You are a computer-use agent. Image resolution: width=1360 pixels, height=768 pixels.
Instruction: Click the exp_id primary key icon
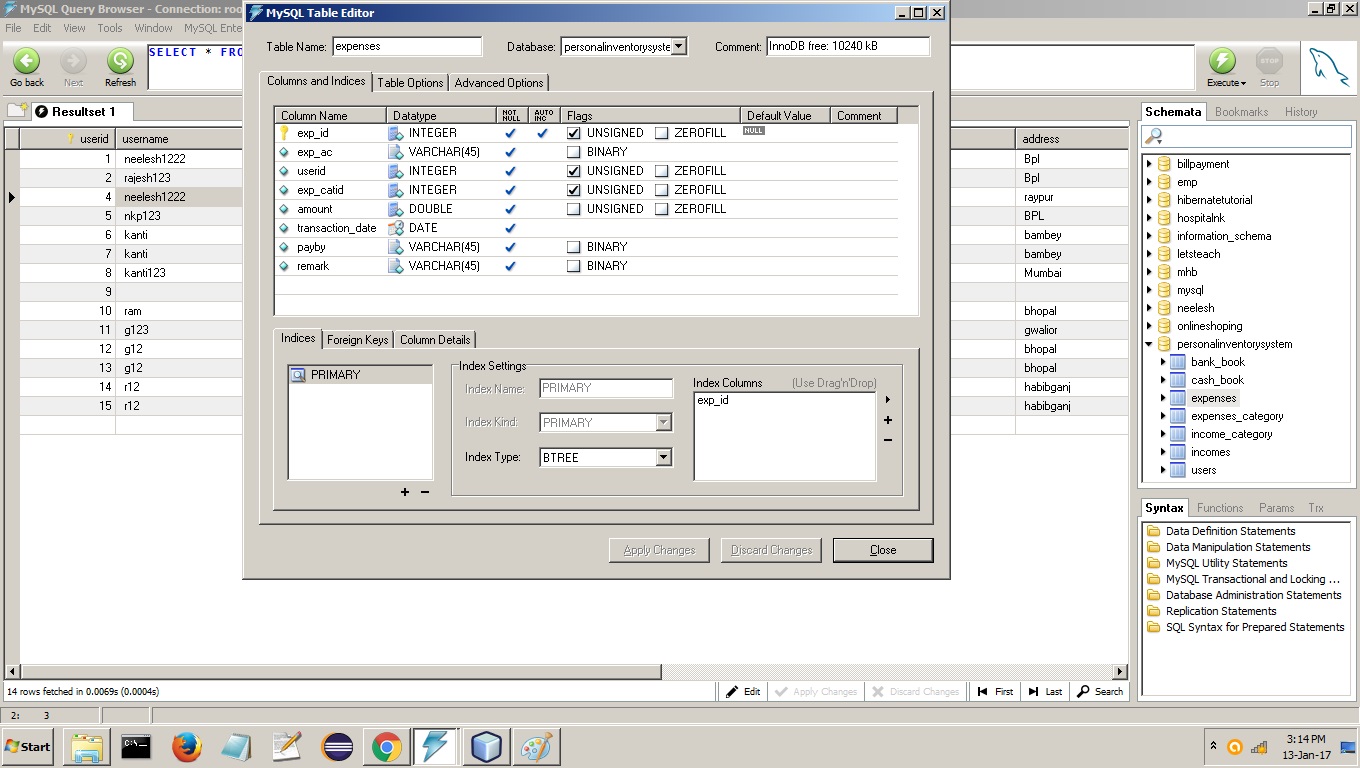click(x=284, y=133)
